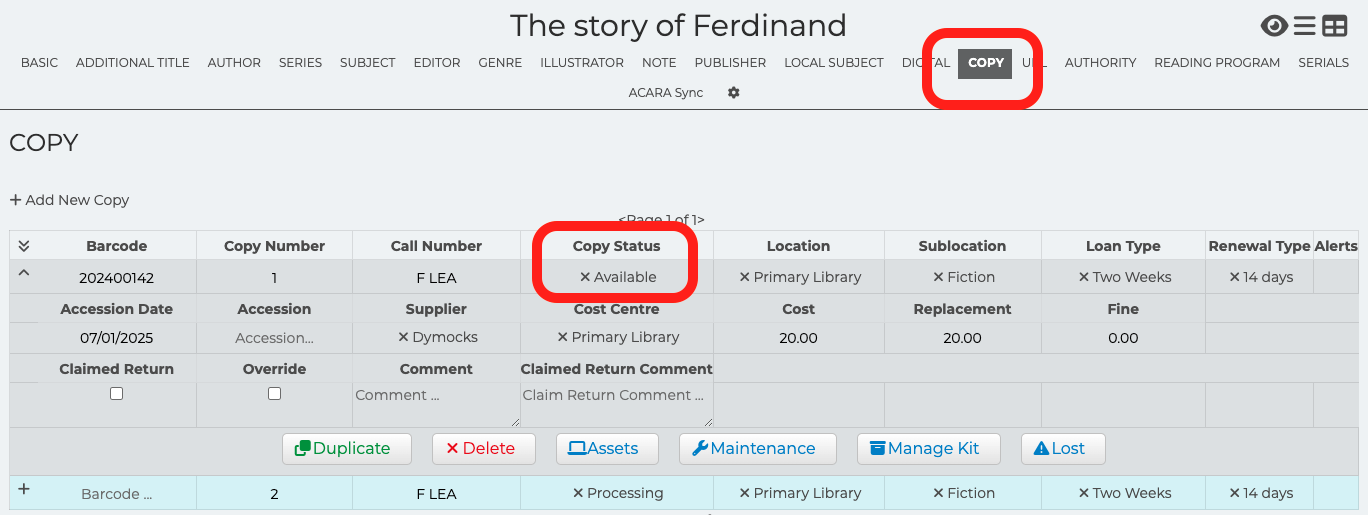Open the settings gear next to ACARA Sync

tap(734, 92)
